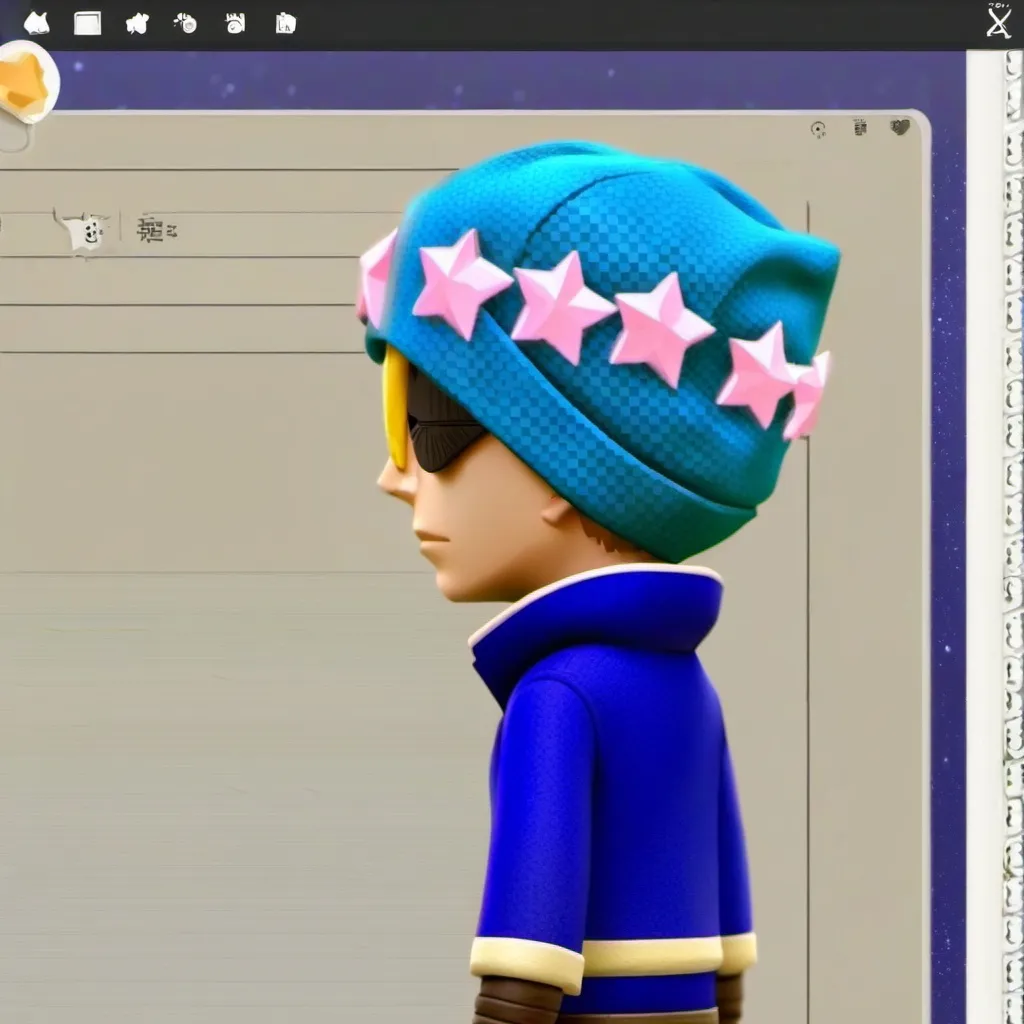Click the patterned vertical strip on right edge
This screenshot has height=1024, width=1024.
click(x=1013, y=536)
